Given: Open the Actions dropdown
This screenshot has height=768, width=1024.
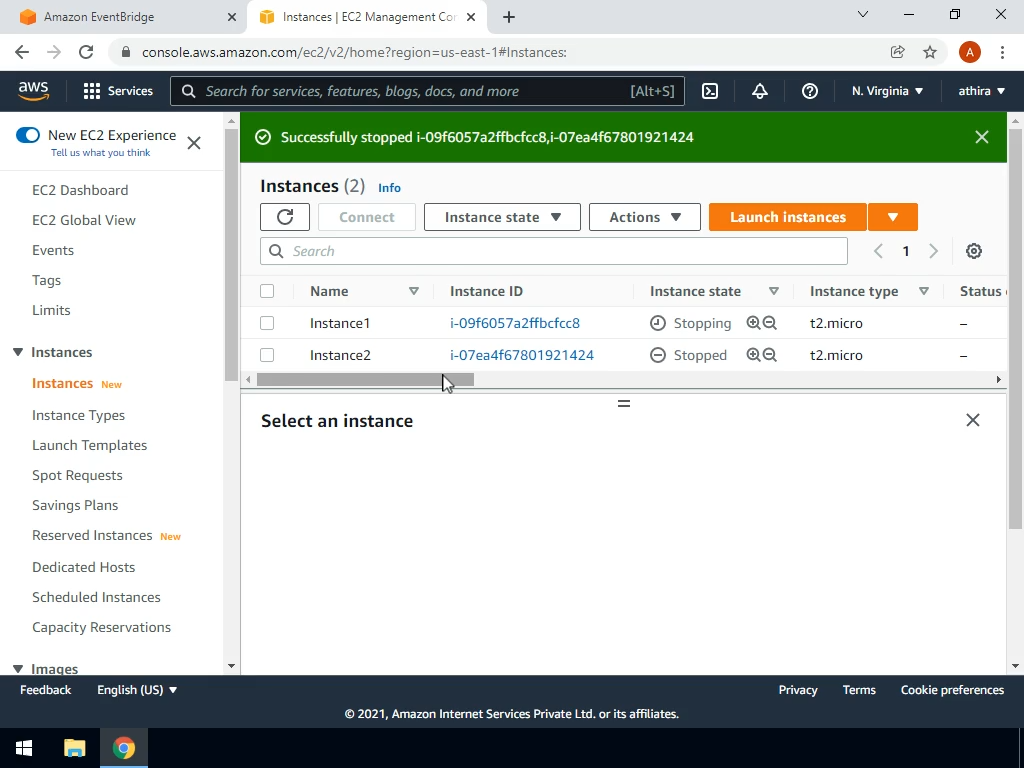Looking at the screenshot, I should pyautogui.click(x=645, y=217).
